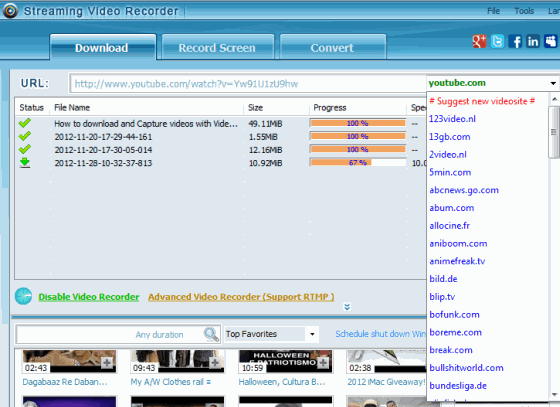Share via LinkedIn icon
Image resolution: width=560 pixels, height=407 pixels.
click(533, 41)
